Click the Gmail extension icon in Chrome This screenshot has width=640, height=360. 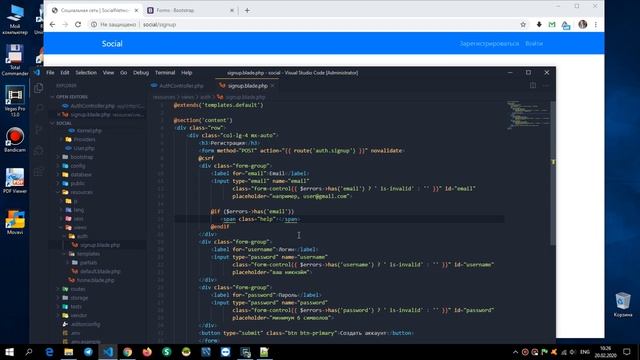[552, 24]
